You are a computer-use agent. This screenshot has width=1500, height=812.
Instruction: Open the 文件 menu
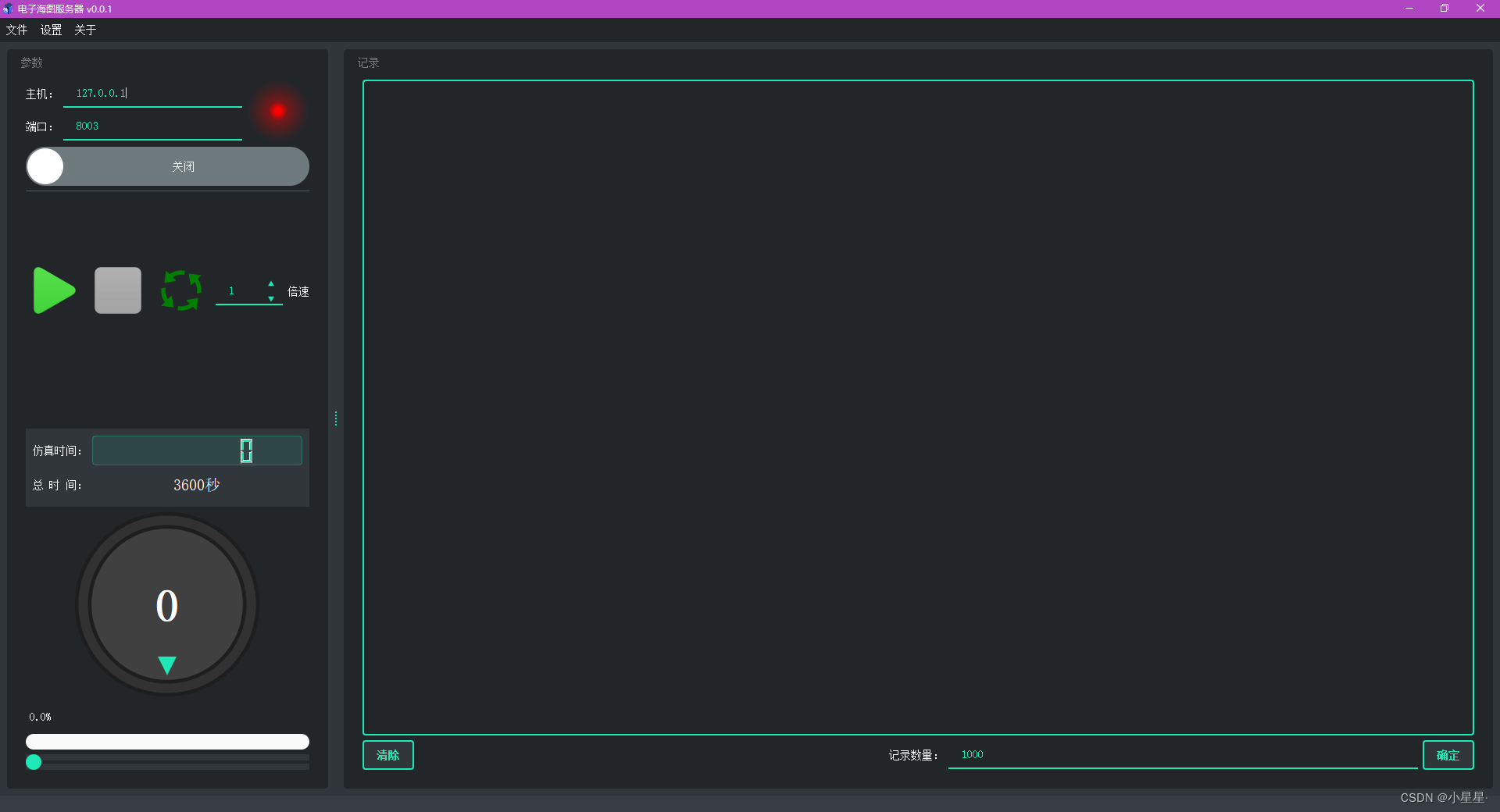point(16,30)
